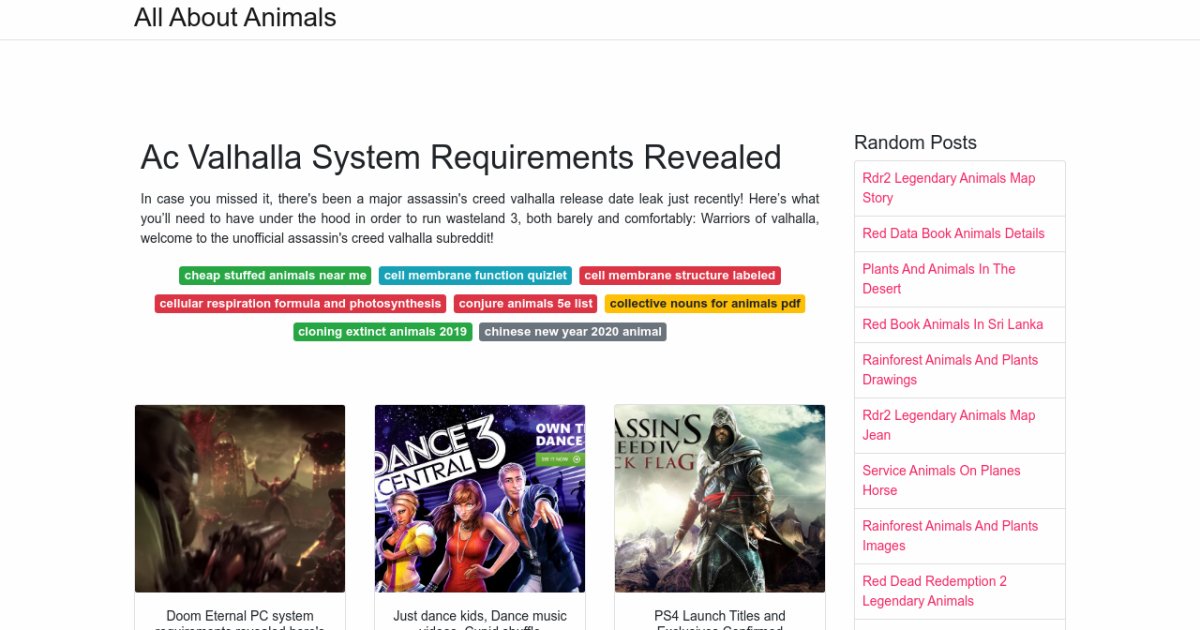Select the 'cell membrane function quizlet' tag
The height and width of the screenshot is (630, 1200).
click(x=475, y=276)
